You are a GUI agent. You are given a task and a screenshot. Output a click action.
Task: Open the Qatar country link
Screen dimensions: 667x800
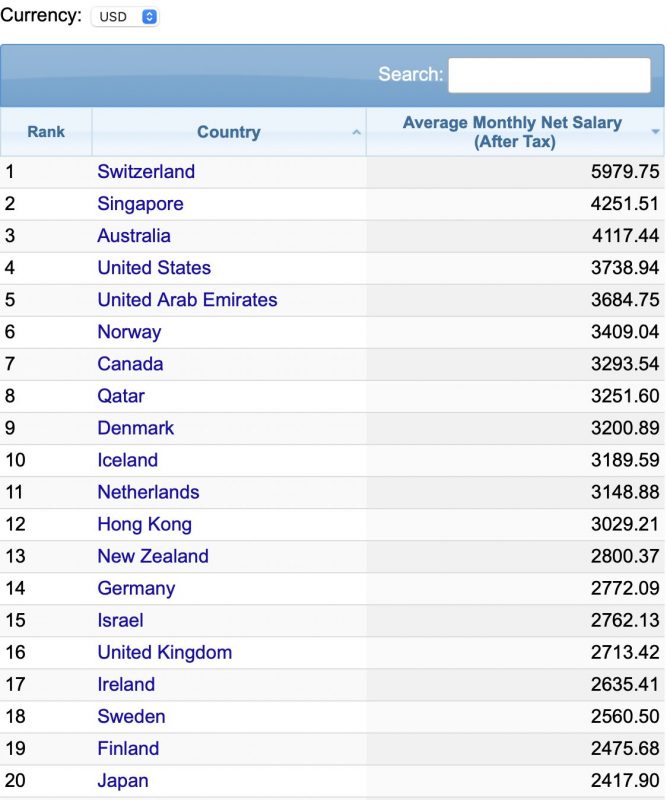121,396
